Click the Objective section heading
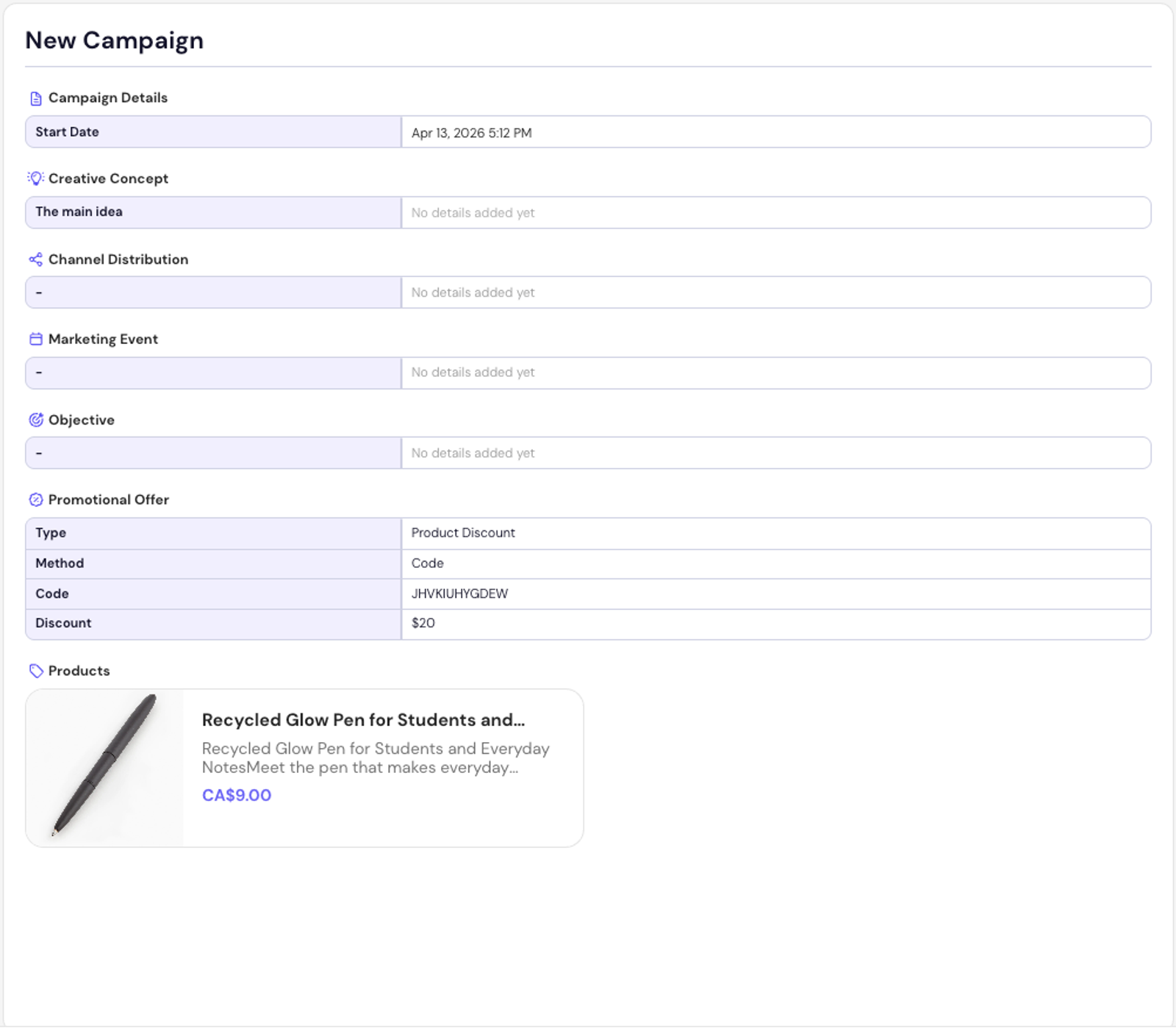The width and height of the screenshot is (1176, 1036). pos(82,420)
